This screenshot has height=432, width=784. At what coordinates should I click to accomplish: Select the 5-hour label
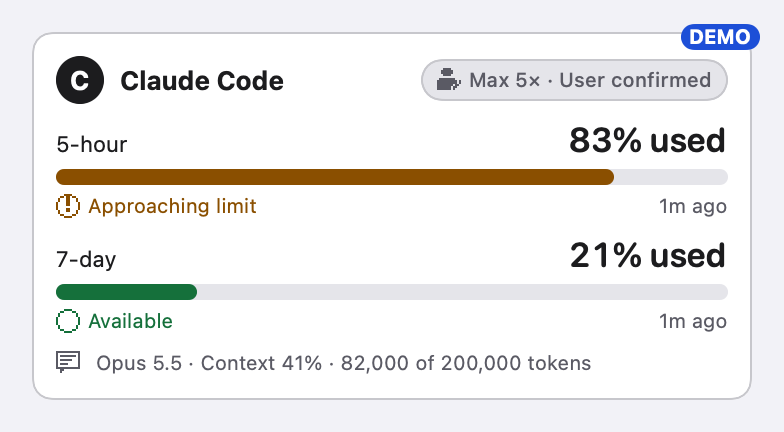(x=92, y=144)
